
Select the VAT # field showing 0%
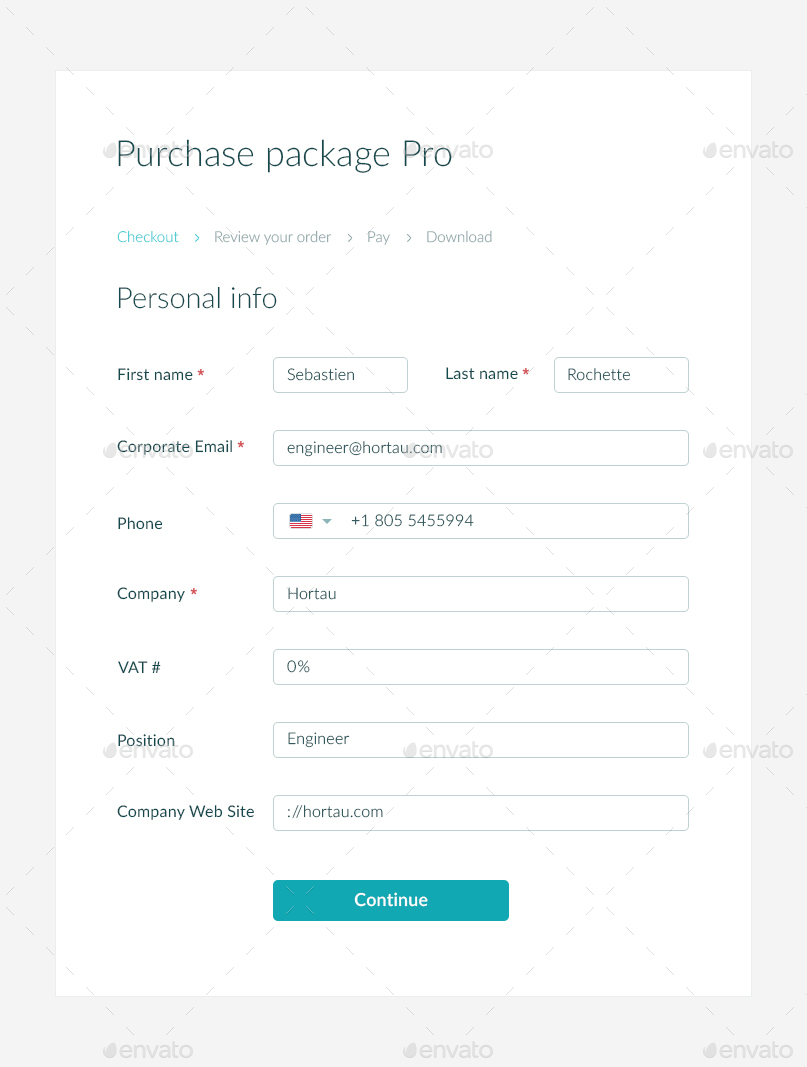[480, 667]
